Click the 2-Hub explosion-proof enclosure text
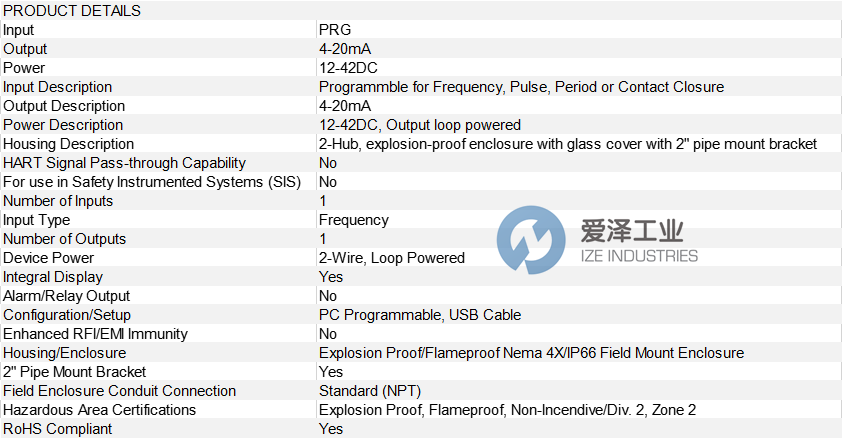The height and width of the screenshot is (438, 842). [x=568, y=144]
